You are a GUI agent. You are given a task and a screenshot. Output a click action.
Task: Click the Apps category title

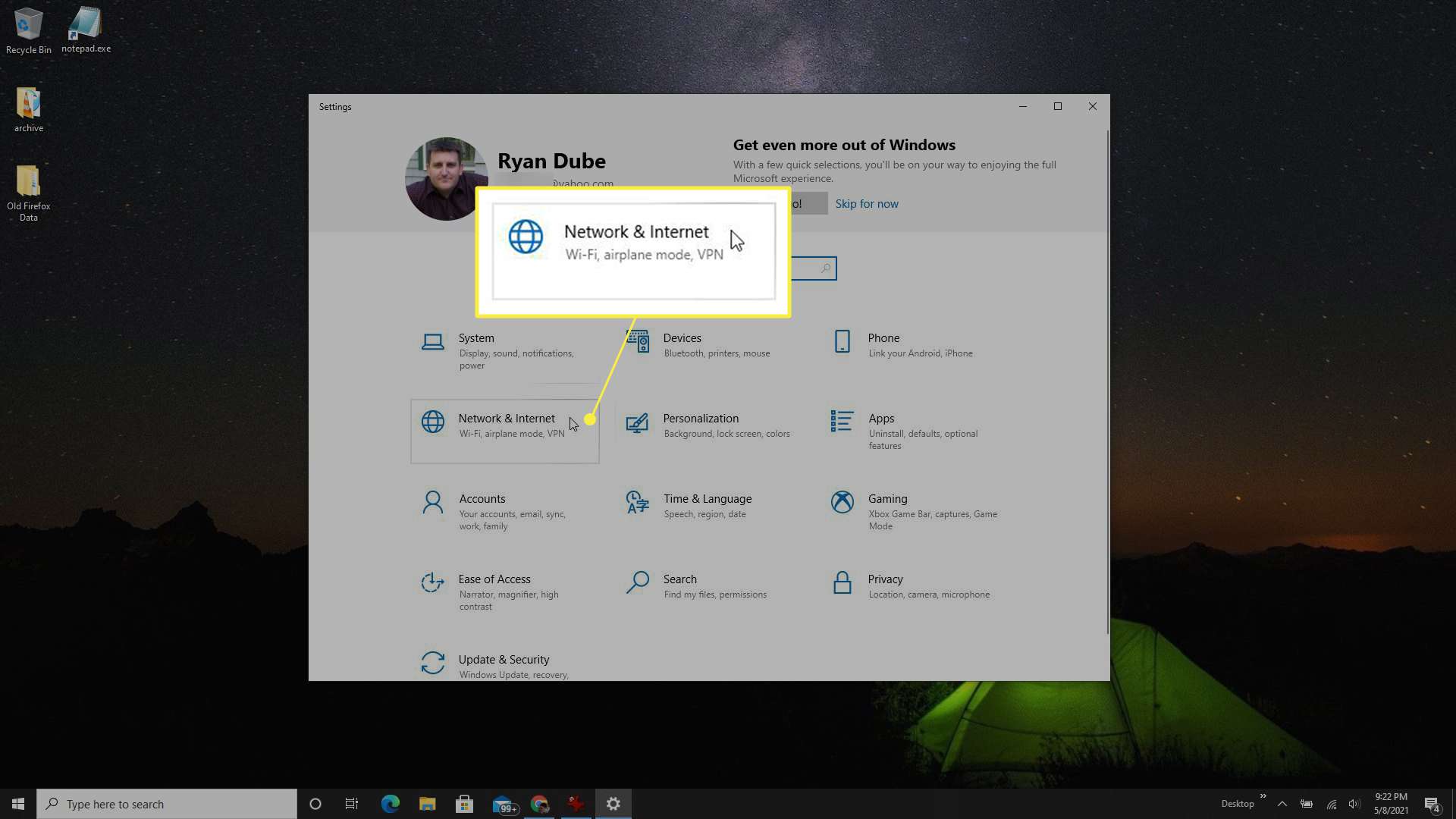(x=881, y=419)
